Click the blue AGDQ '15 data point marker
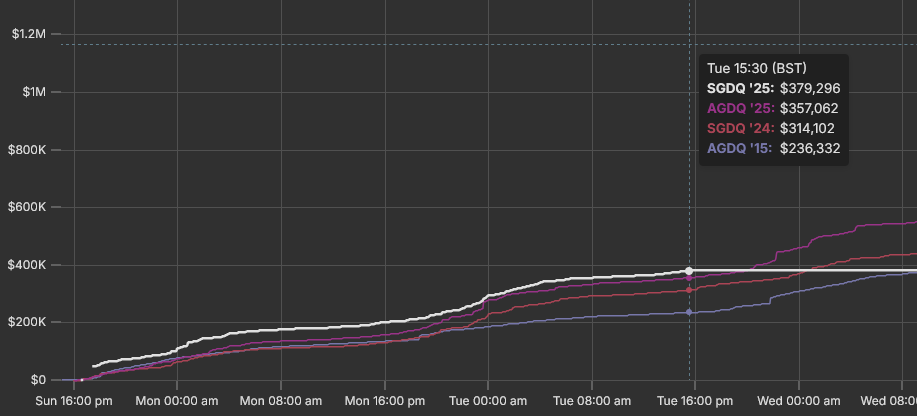The height and width of the screenshot is (416, 917). 689,312
